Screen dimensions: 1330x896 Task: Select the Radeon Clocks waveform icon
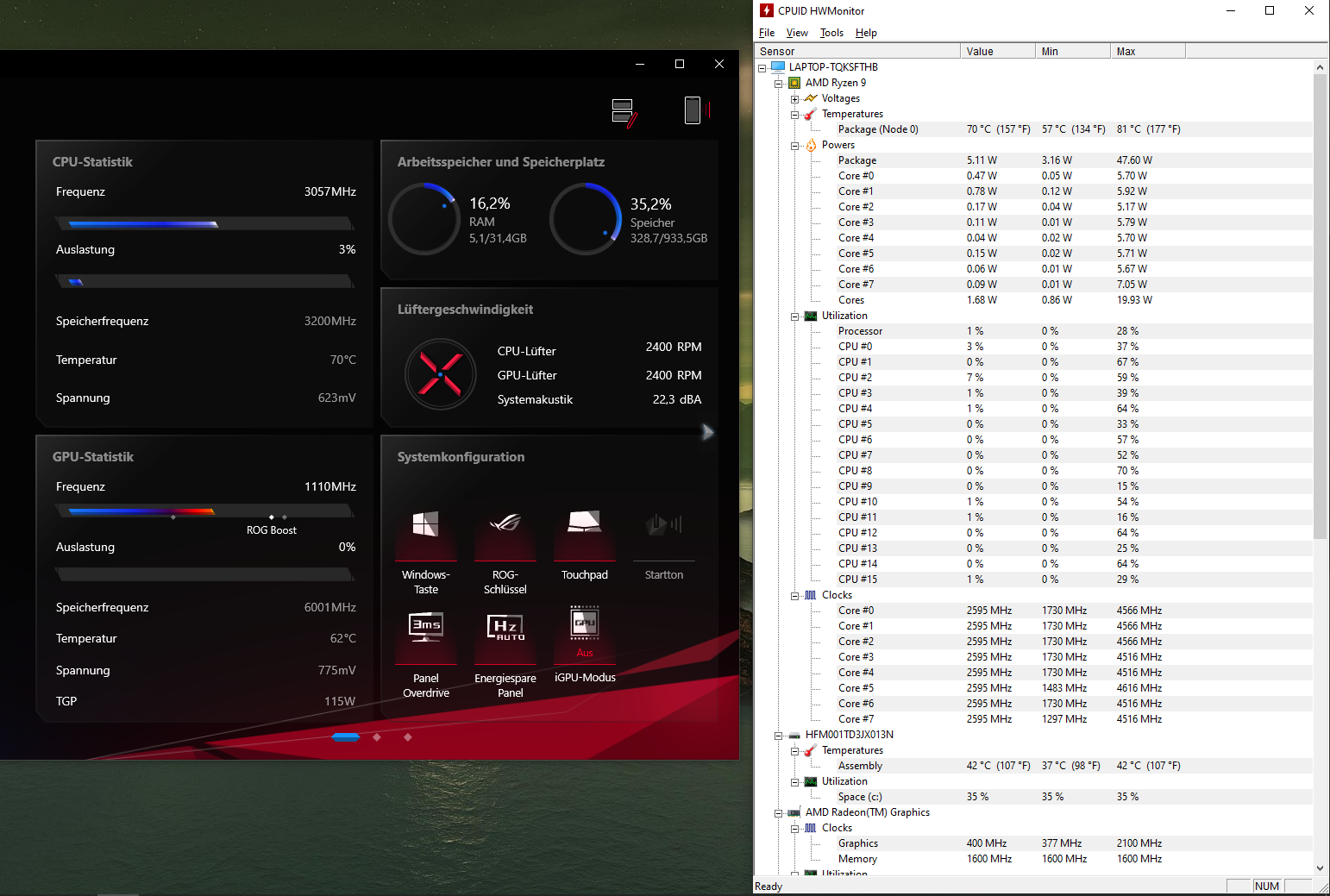click(811, 828)
